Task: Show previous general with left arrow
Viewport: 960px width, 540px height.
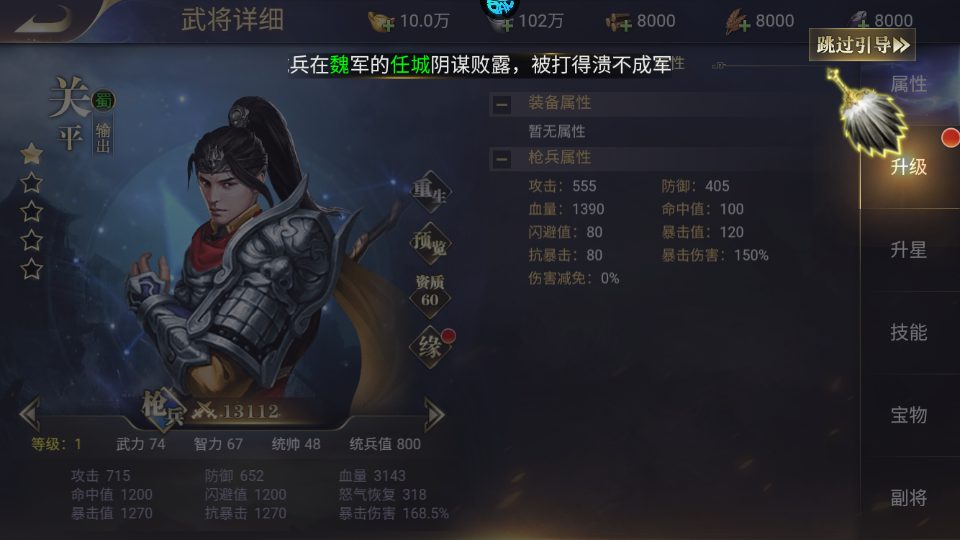Action: tap(30, 414)
